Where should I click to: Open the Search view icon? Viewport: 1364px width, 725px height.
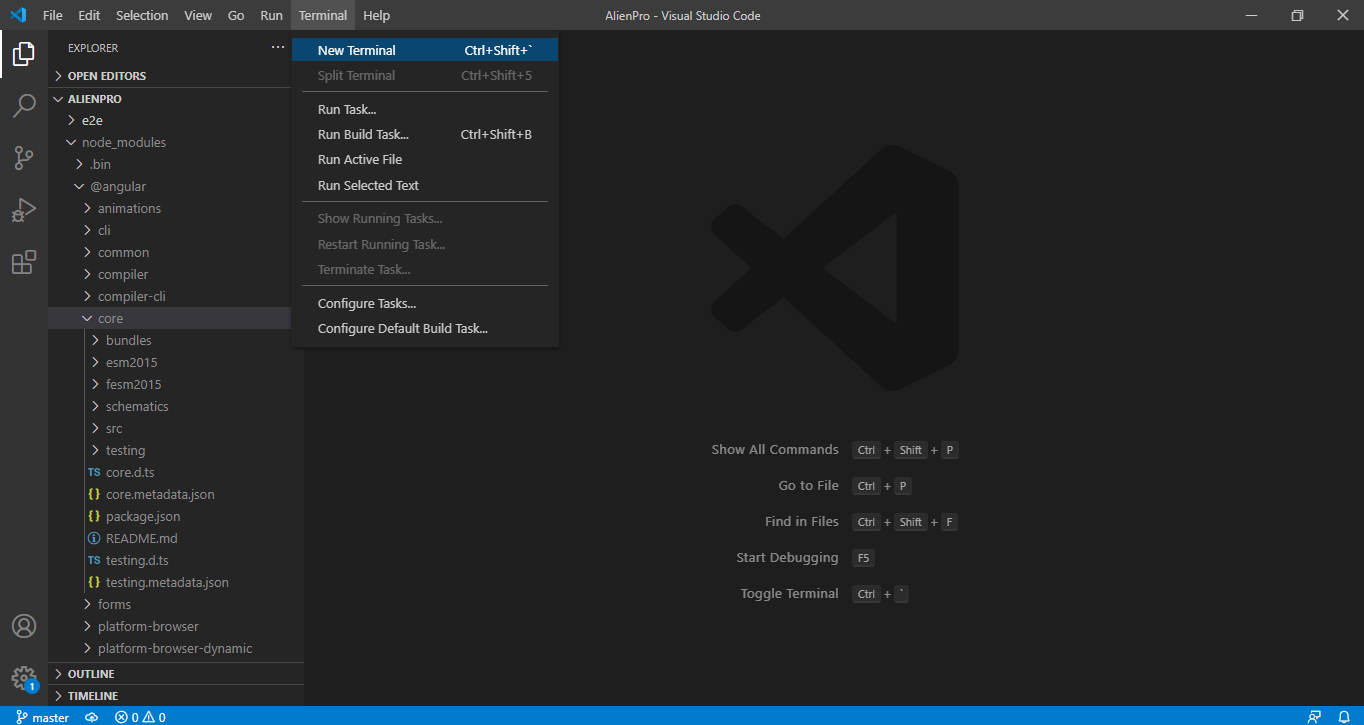(x=24, y=106)
